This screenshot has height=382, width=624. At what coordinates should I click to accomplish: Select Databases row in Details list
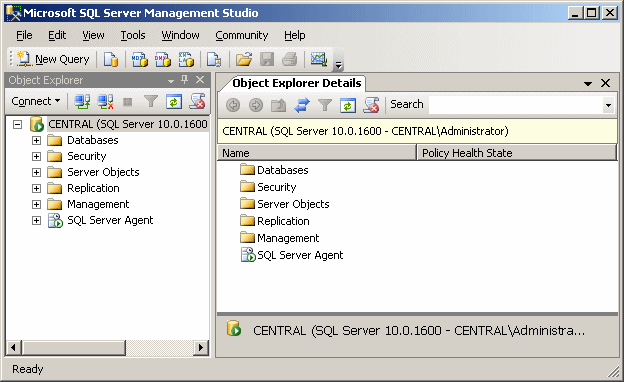click(283, 170)
